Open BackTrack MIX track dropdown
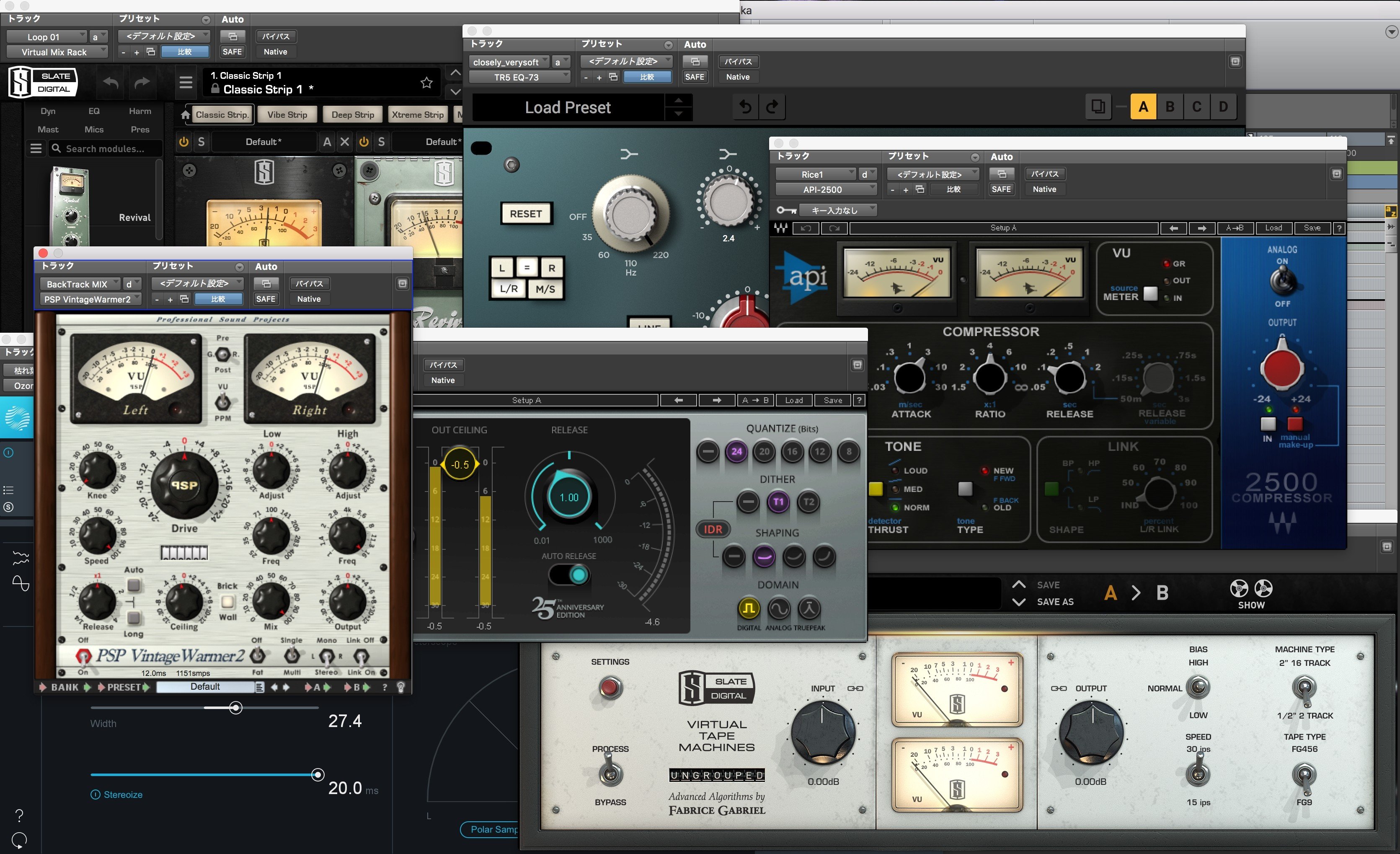 (80, 284)
